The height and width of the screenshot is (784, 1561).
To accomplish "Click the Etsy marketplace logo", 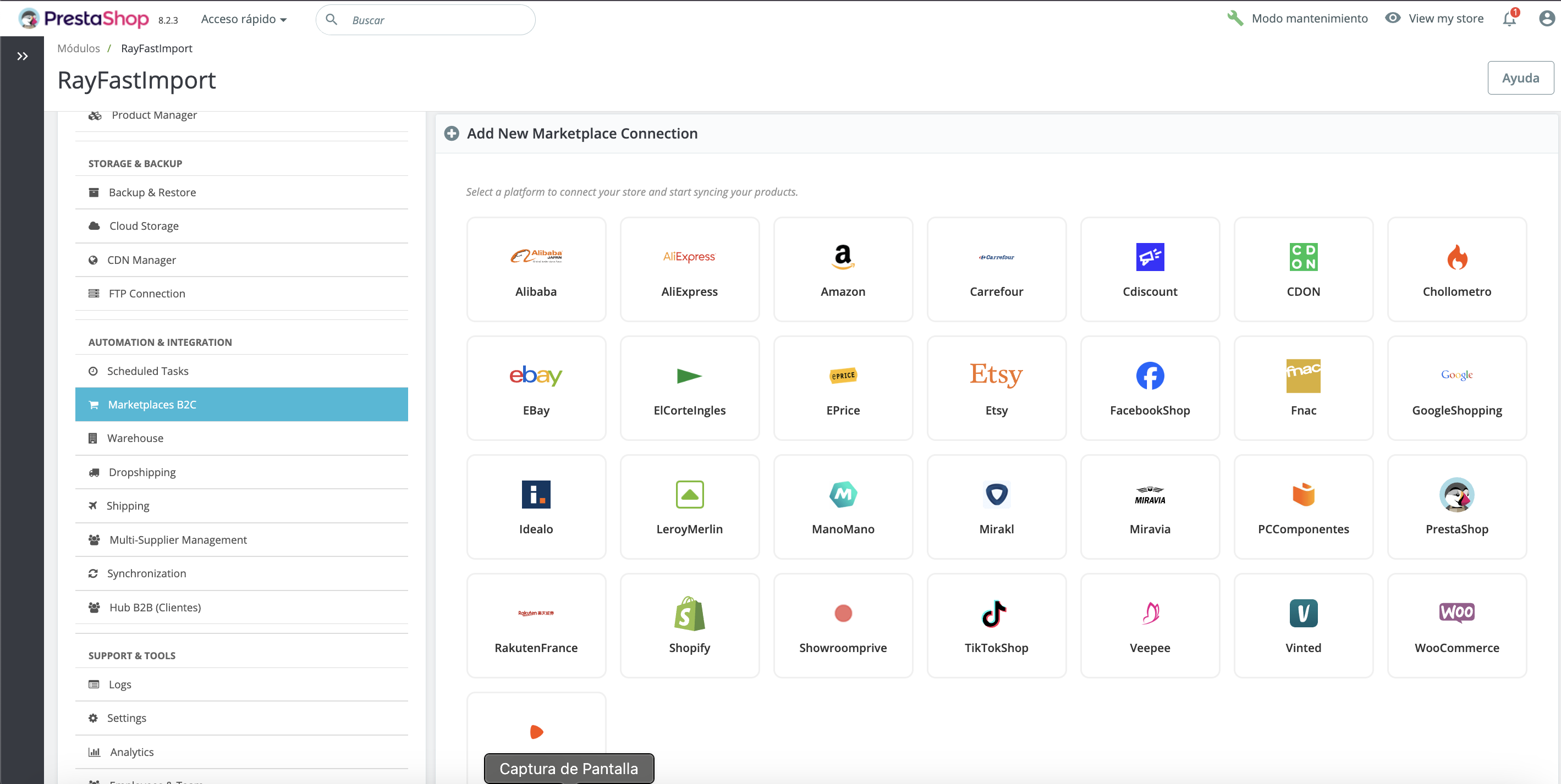I will [x=996, y=376].
